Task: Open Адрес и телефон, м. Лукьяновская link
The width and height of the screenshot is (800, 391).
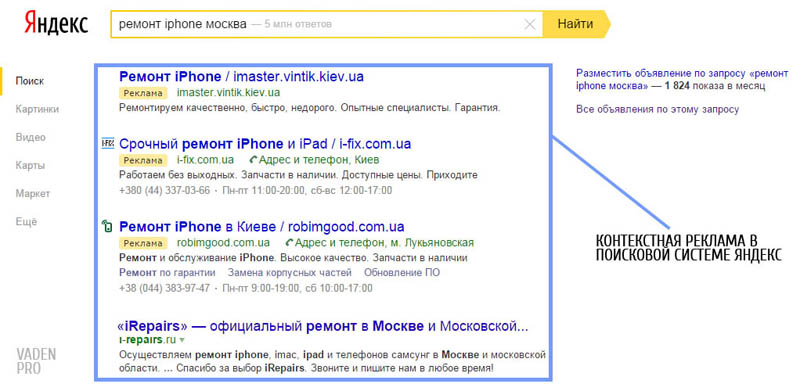Action: click(384, 242)
